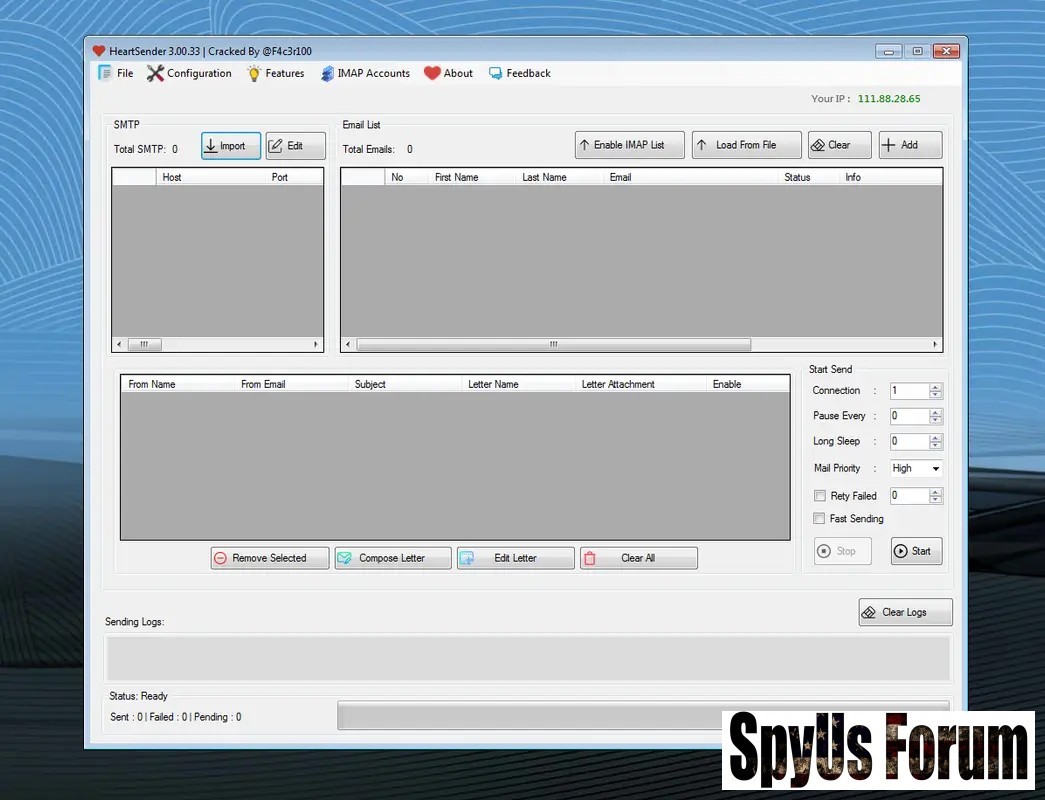Click the Add email plus button
Viewport: 1045px width, 800px height.
pyautogui.click(x=910, y=145)
